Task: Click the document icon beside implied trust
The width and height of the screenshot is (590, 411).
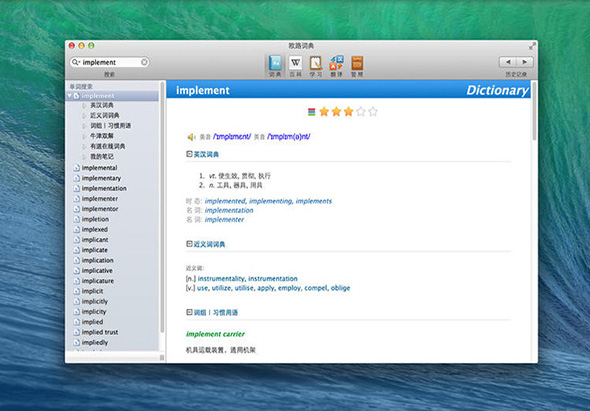Action: pyautogui.click(x=76, y=332)
